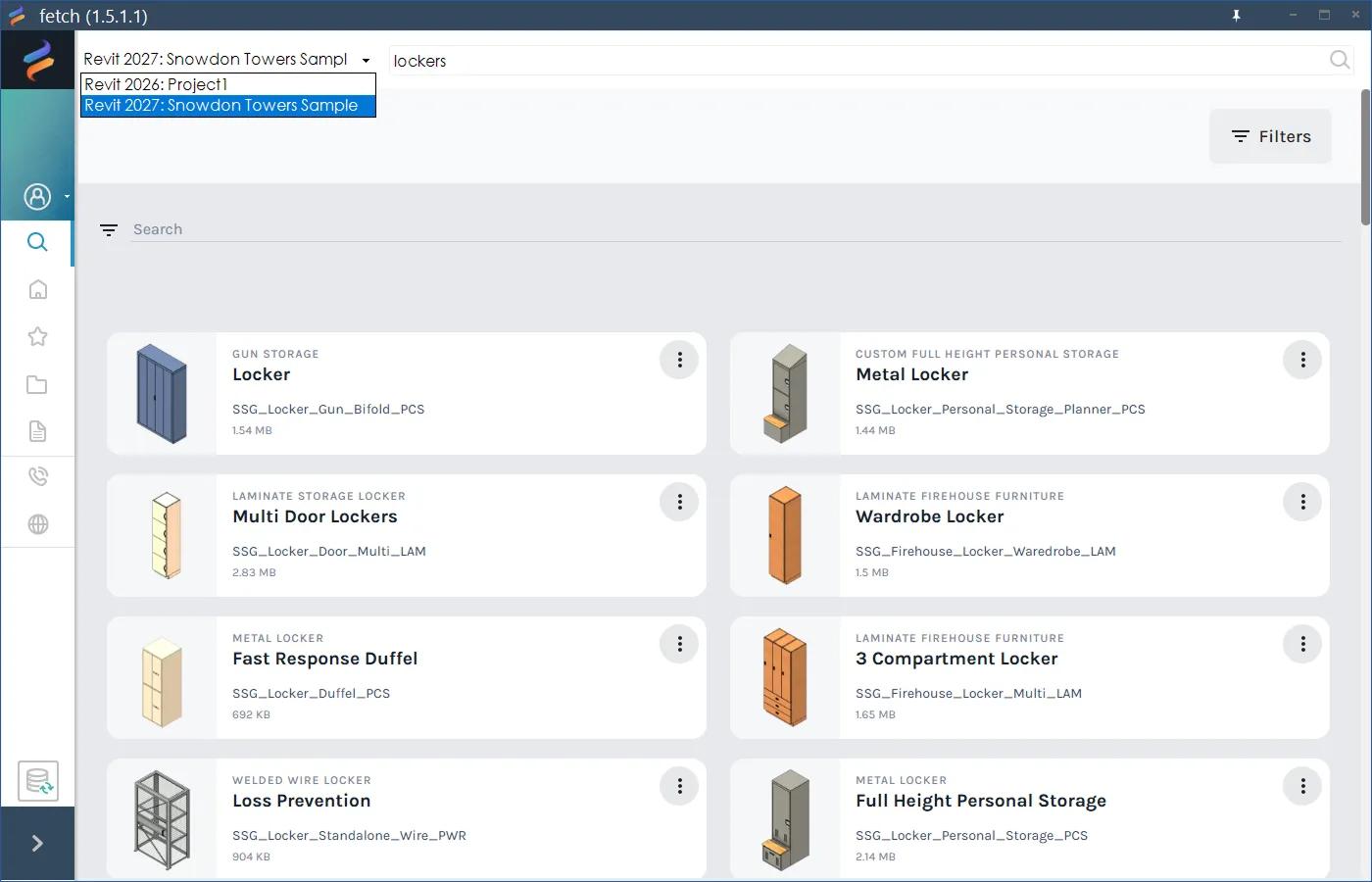Click SSG_Locker_Personal_Storage_Planner_PCS file name
The image size is (1372, 882).
pos(1001,410)
